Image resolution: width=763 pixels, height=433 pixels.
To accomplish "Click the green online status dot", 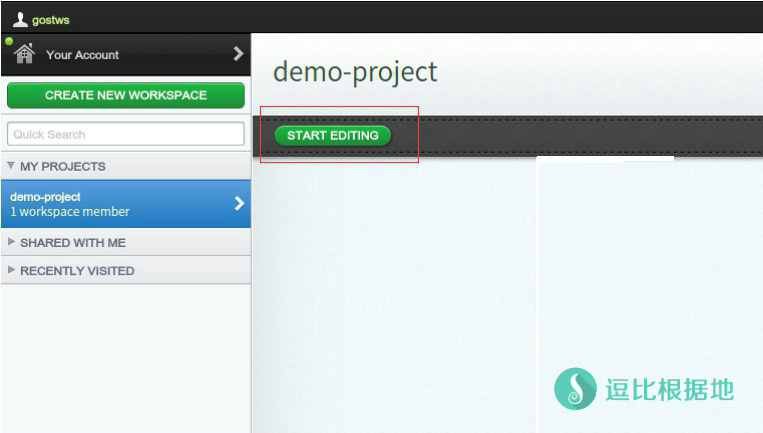I will (9, 41).
